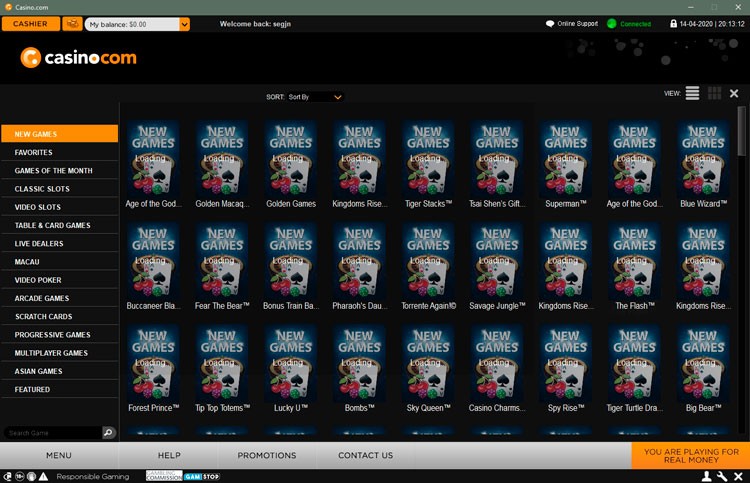The width and height of the screenshot is (750, 483).
Task: Open the bottom bar Menu button
Action: [x=59, y=455]
